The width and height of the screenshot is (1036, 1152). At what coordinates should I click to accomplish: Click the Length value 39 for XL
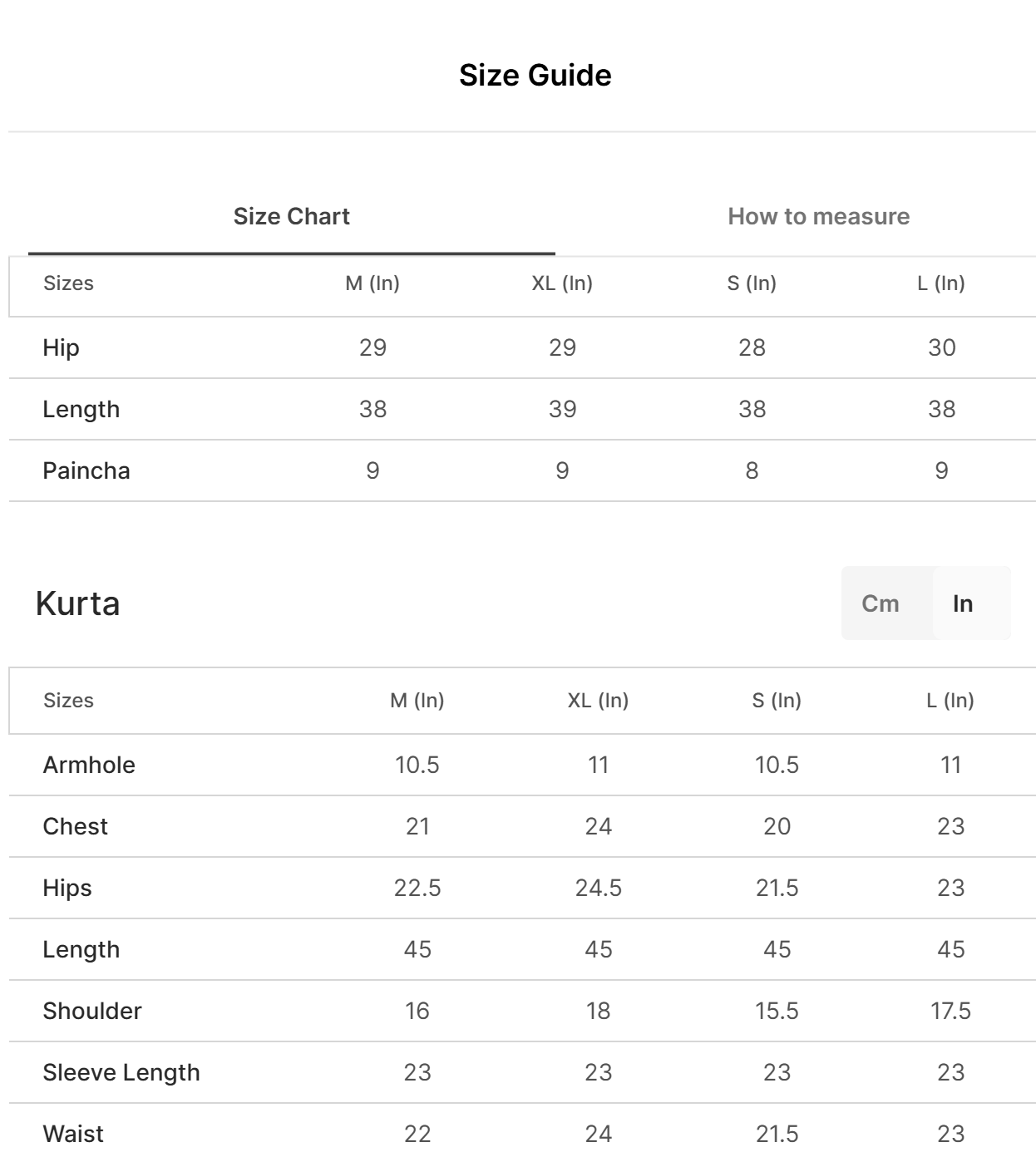pyautogui.click(x=562, y=409)
